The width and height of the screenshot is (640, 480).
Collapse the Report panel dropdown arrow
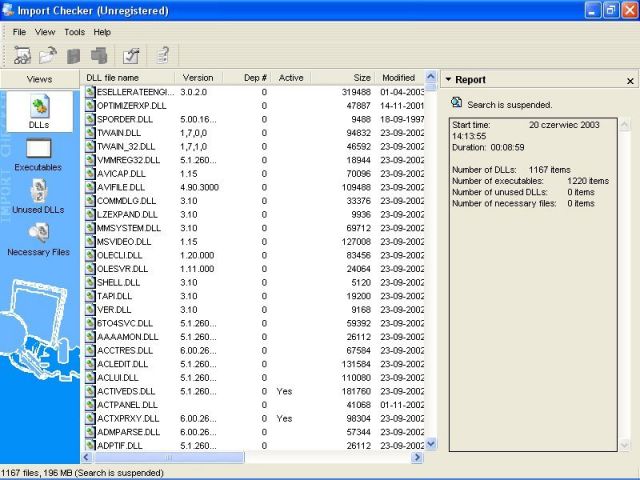click(449, 80)
